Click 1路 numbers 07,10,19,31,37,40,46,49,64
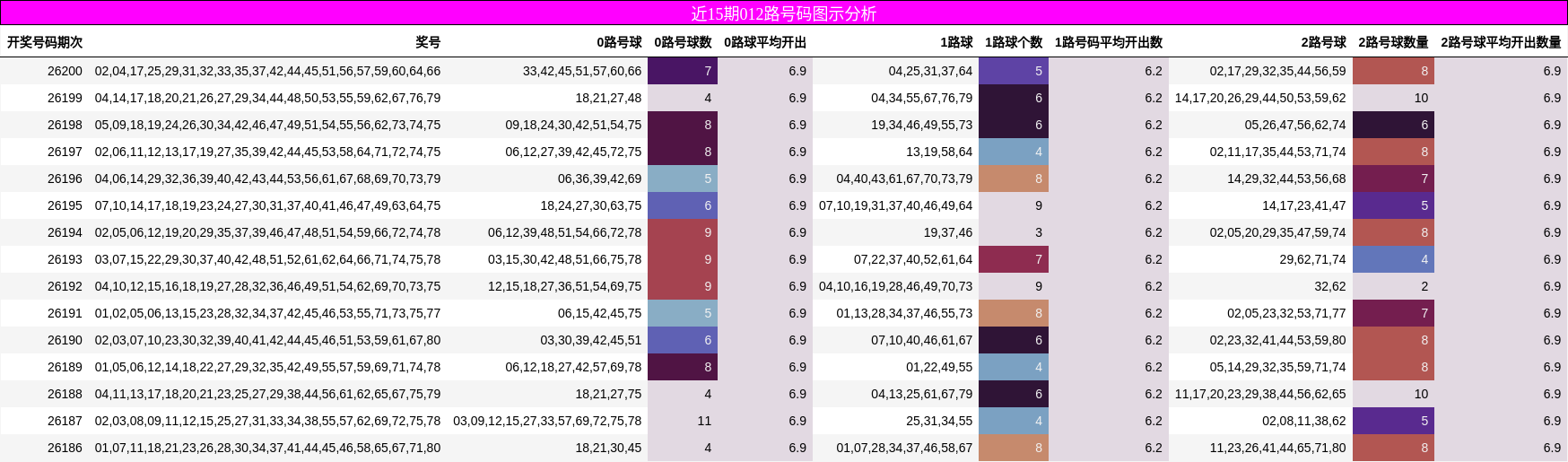Image resolution: width=1568 pixels, height=462 pixels. point(895,205)
